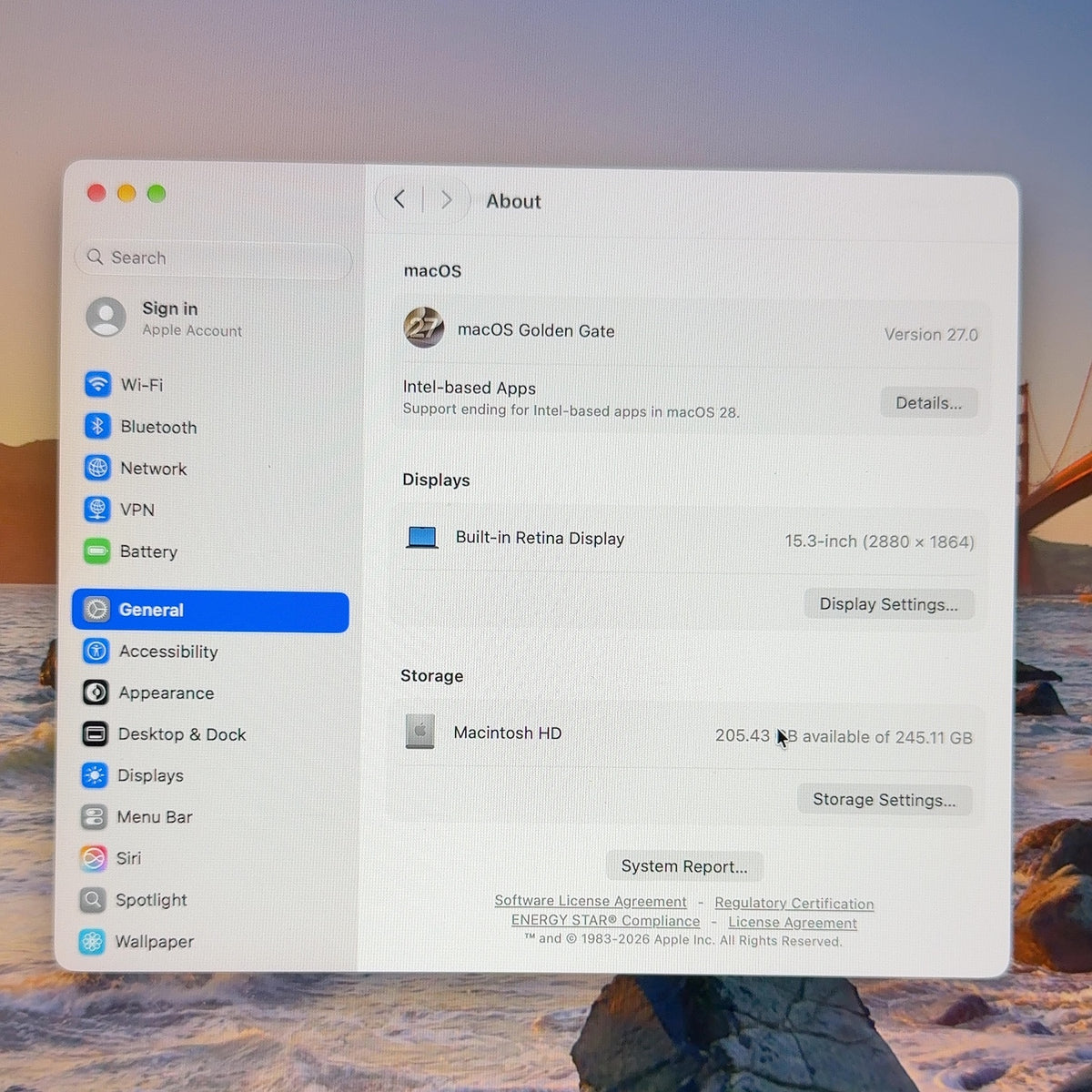Click the Macintosh HD label
The image size is (1092, 1092).
point(507,733)
